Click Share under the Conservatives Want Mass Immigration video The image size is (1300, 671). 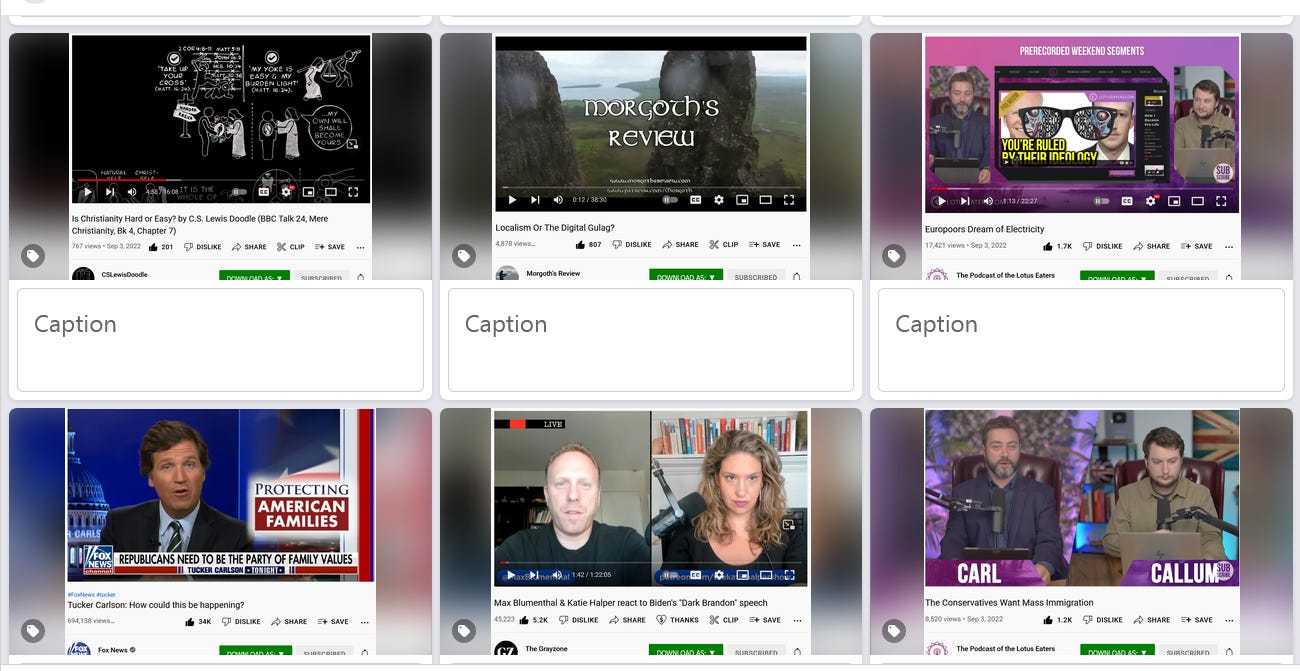[1151, 620]
